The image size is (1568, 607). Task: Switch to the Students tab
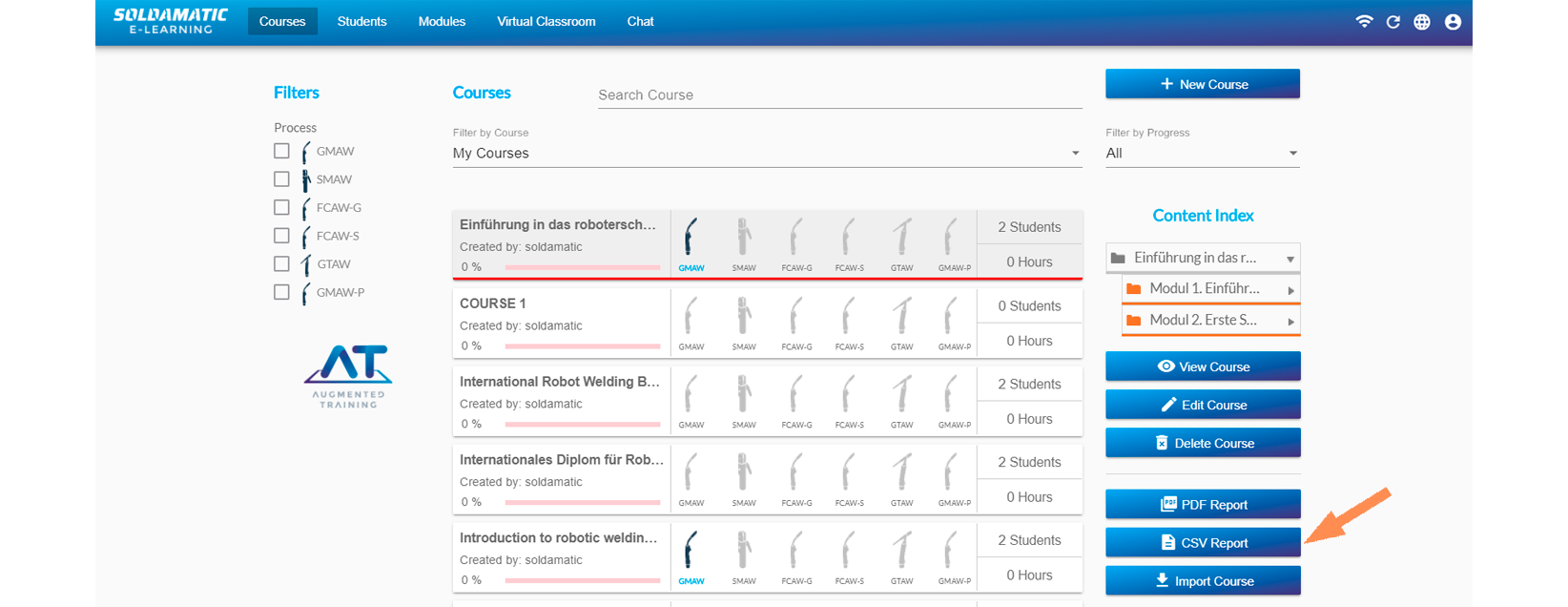[361, 21]
